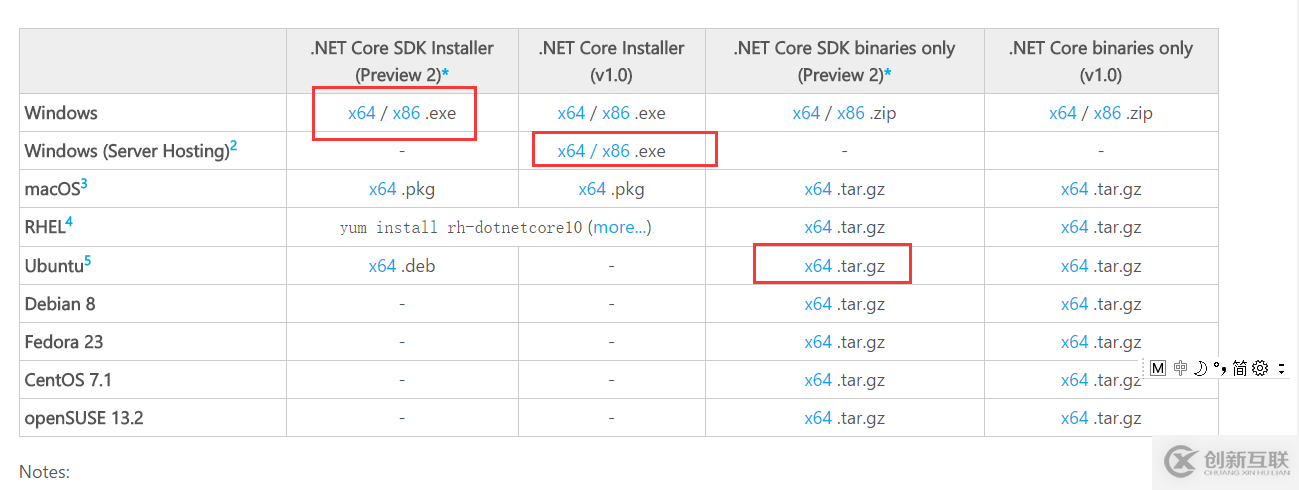Viewport: 1299px width, 490px height.
Task: Download Windows x86 SDK Installer .exe
Action: [x=406, y=113]
